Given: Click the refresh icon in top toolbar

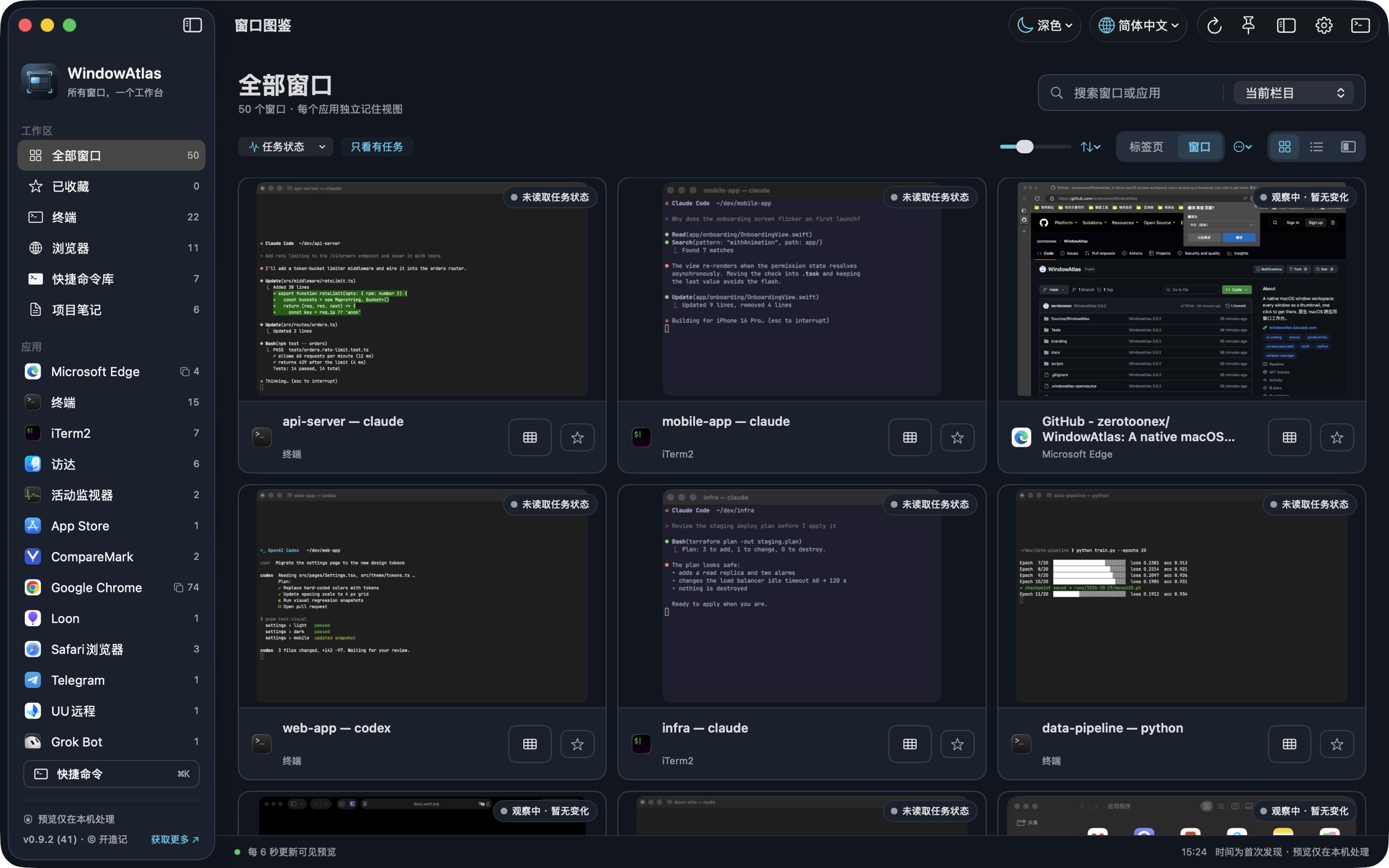Looking at the screenshot, I should click(x=1214, y=25).
